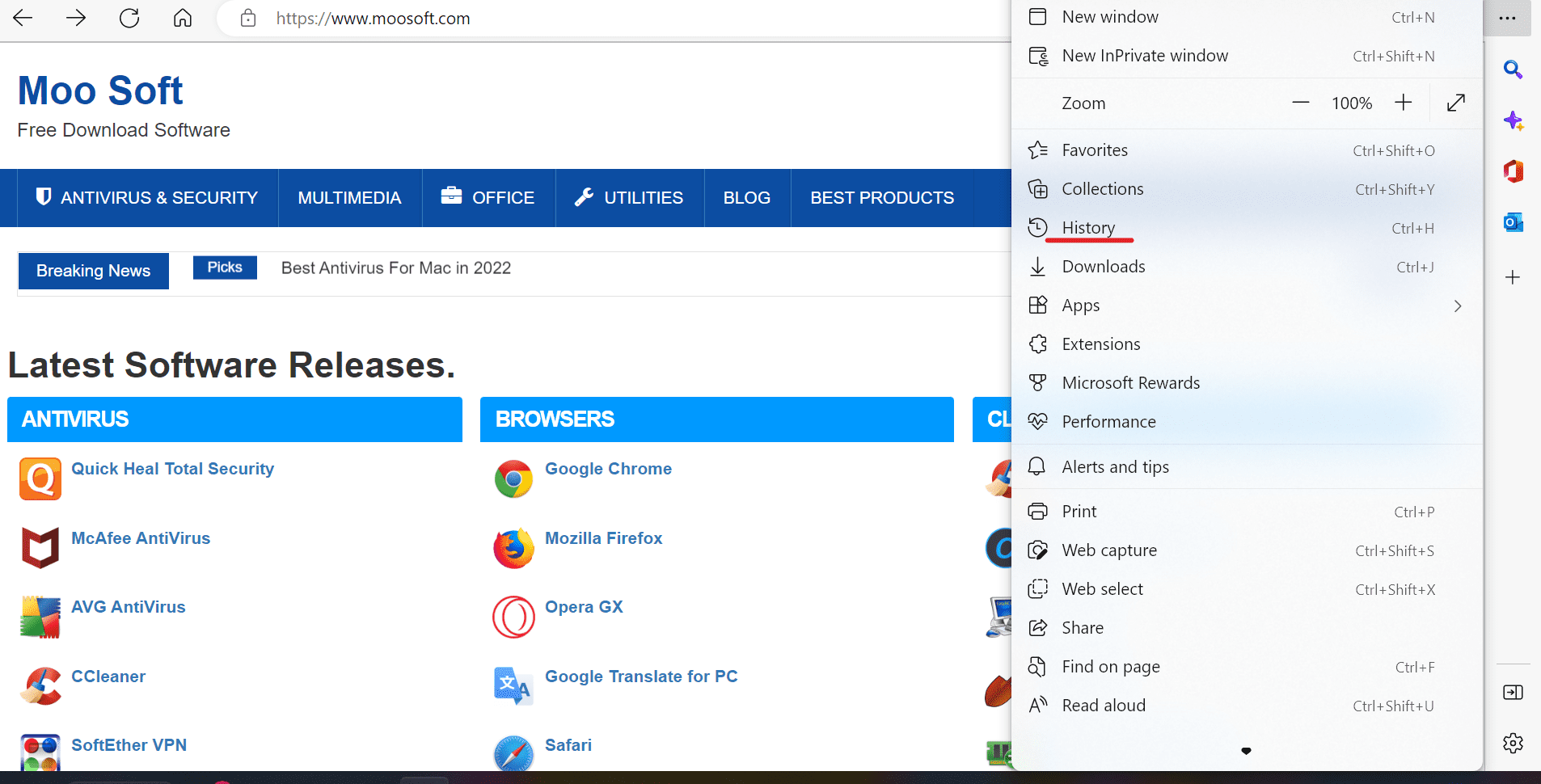
Task: Decrease zoom with the minus button
Action: click(x=1300, y=103)
